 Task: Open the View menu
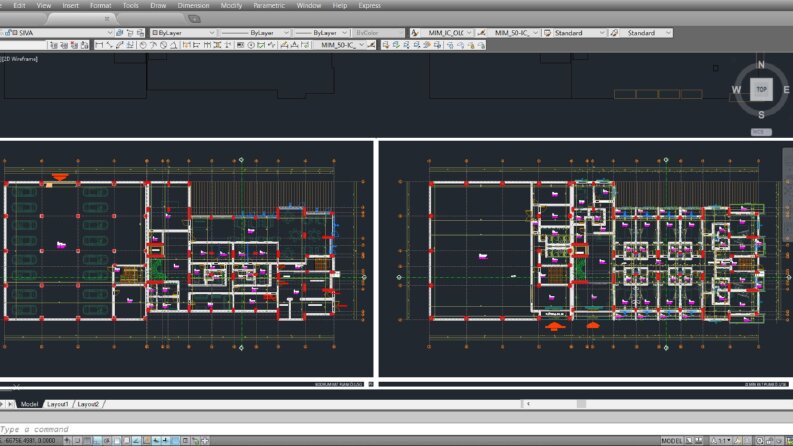click(x=44, y=6)
